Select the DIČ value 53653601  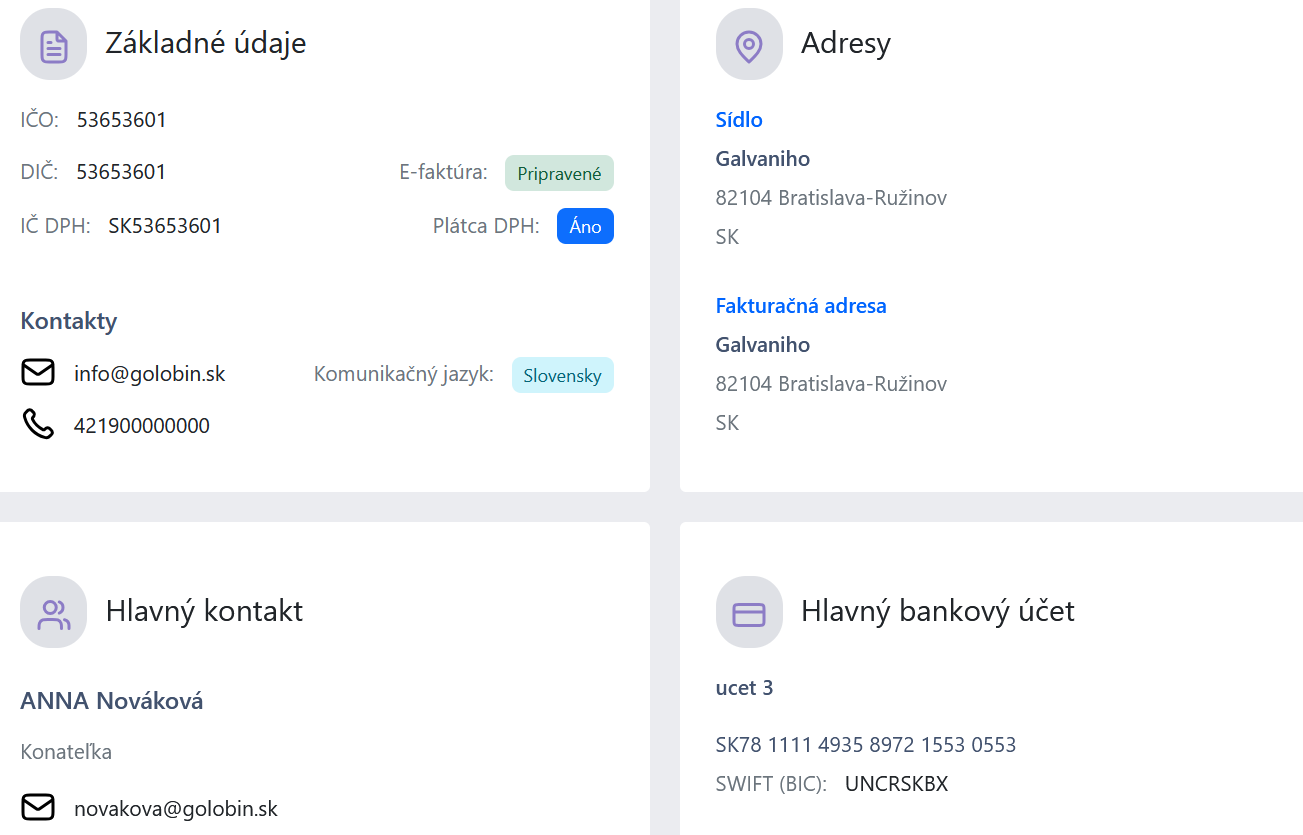(x=121, y=172)
